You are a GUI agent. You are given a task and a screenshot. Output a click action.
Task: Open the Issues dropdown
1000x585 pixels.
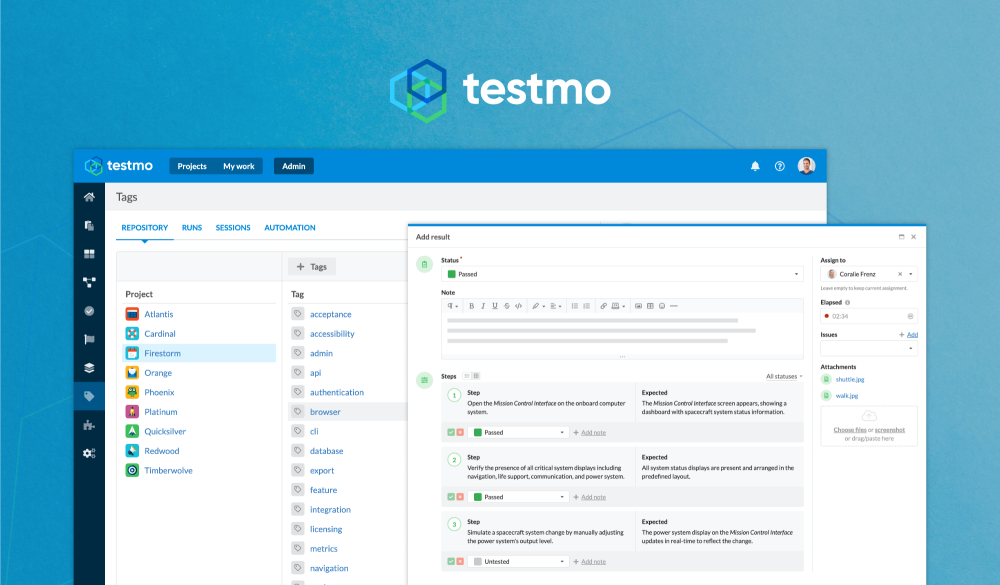tap(869, 348)
